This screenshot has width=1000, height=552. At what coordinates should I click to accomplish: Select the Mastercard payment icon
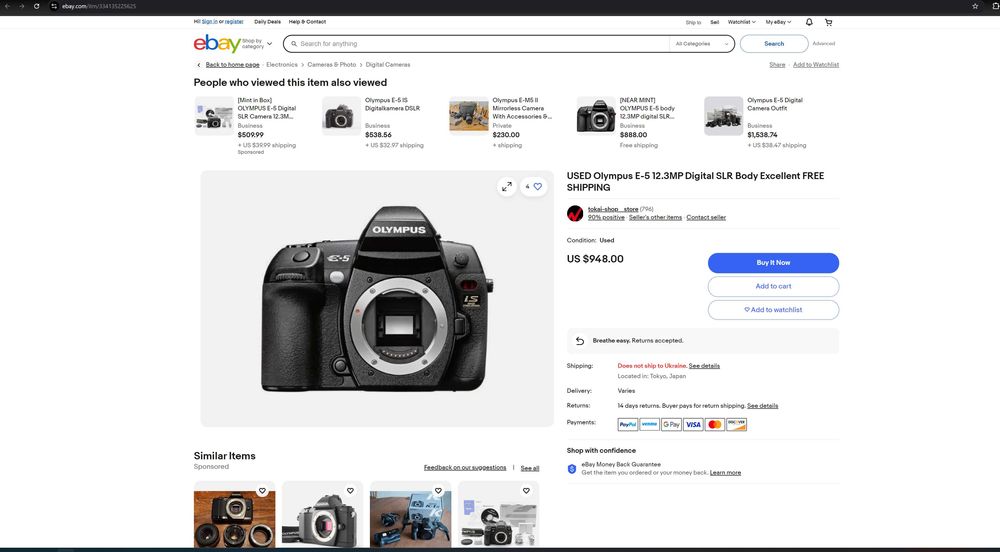pyautogui.click(x=715, y=425)
